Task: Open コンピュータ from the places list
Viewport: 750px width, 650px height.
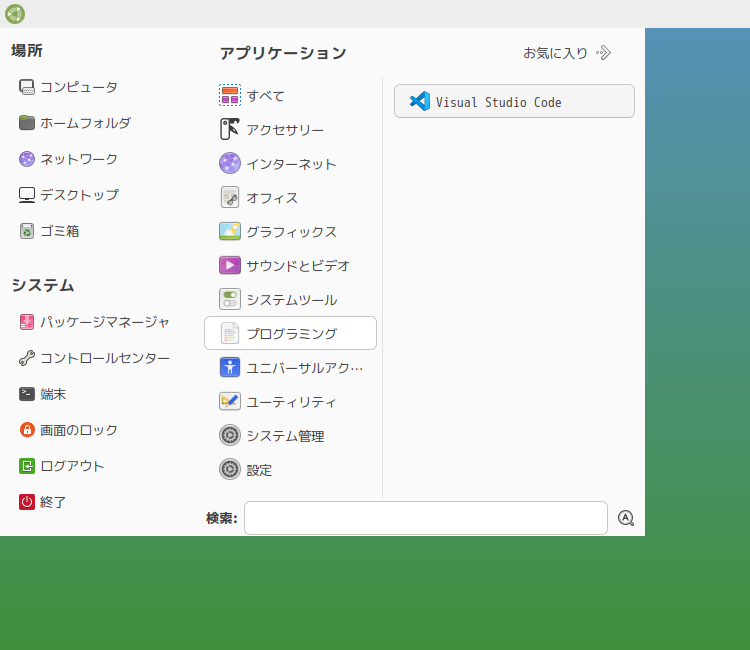Action: (x=68, y=87)
